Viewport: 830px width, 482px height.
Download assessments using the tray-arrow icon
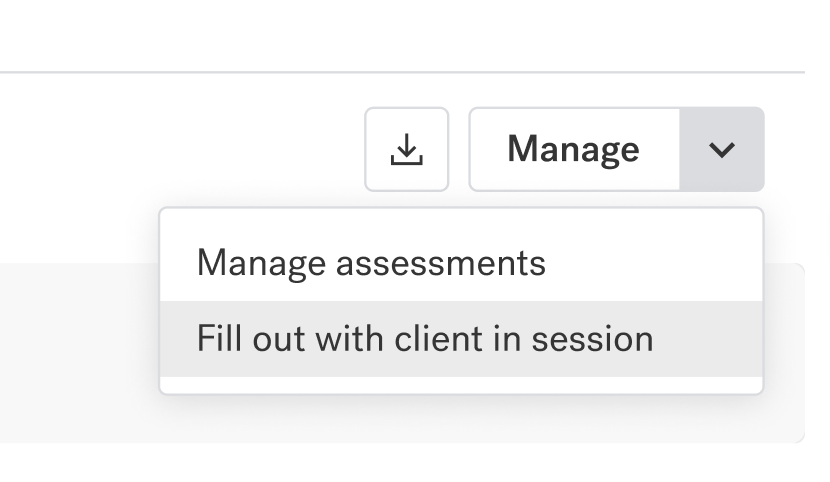tap(407, 149)
